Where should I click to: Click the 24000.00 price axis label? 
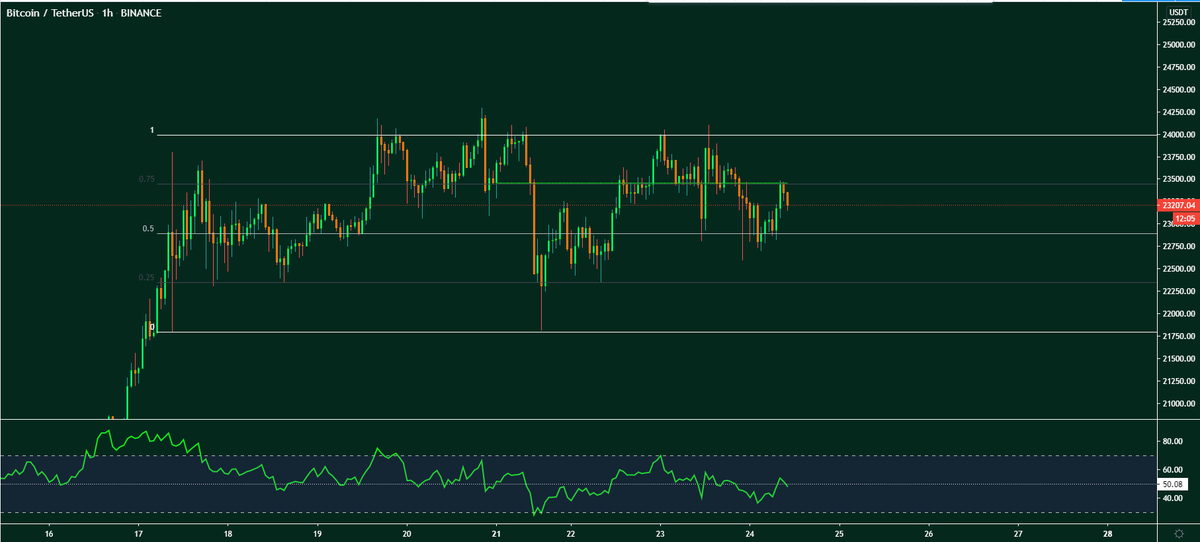pos(1179,135)
